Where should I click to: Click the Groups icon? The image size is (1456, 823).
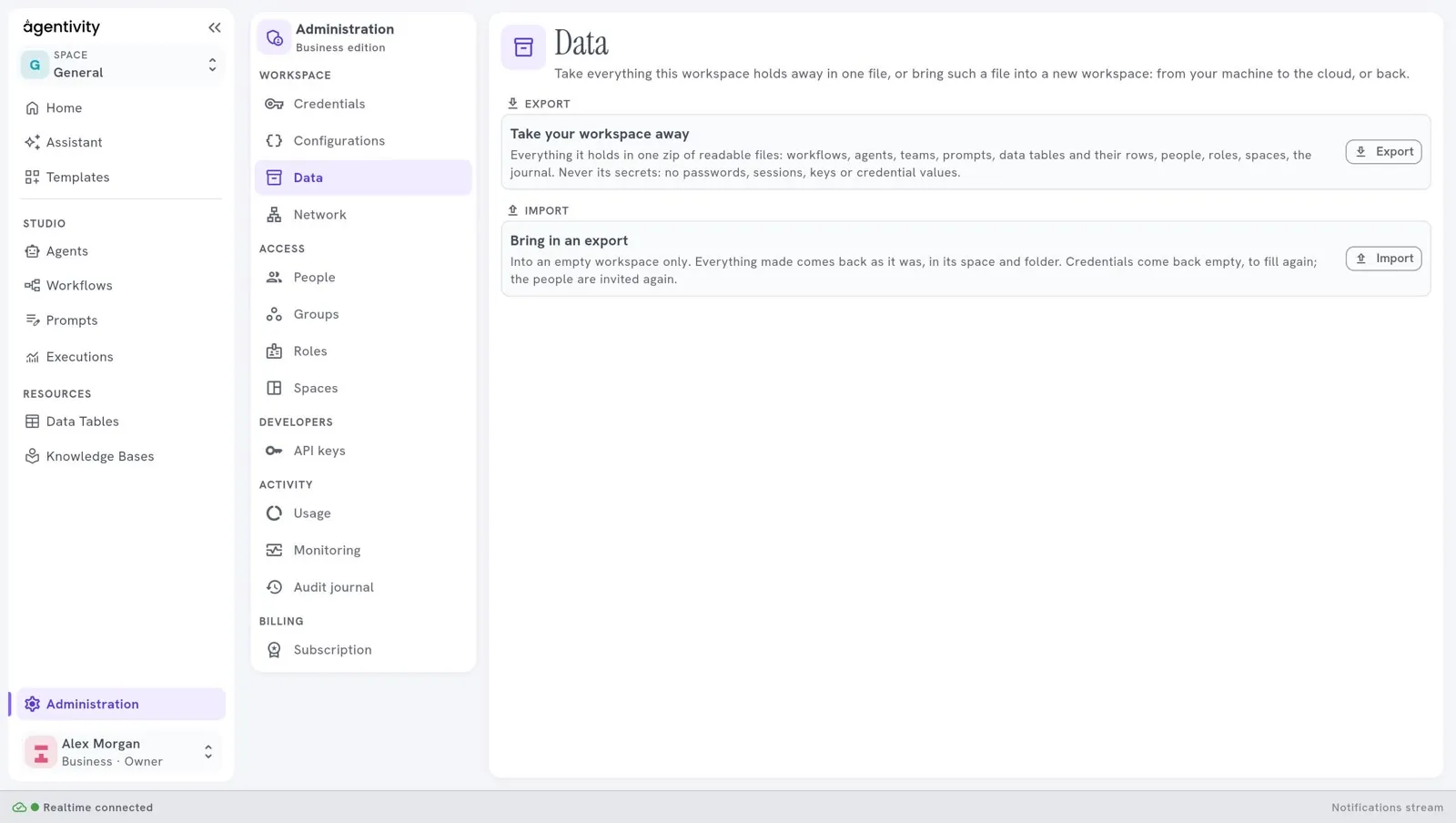coord(274,314)
